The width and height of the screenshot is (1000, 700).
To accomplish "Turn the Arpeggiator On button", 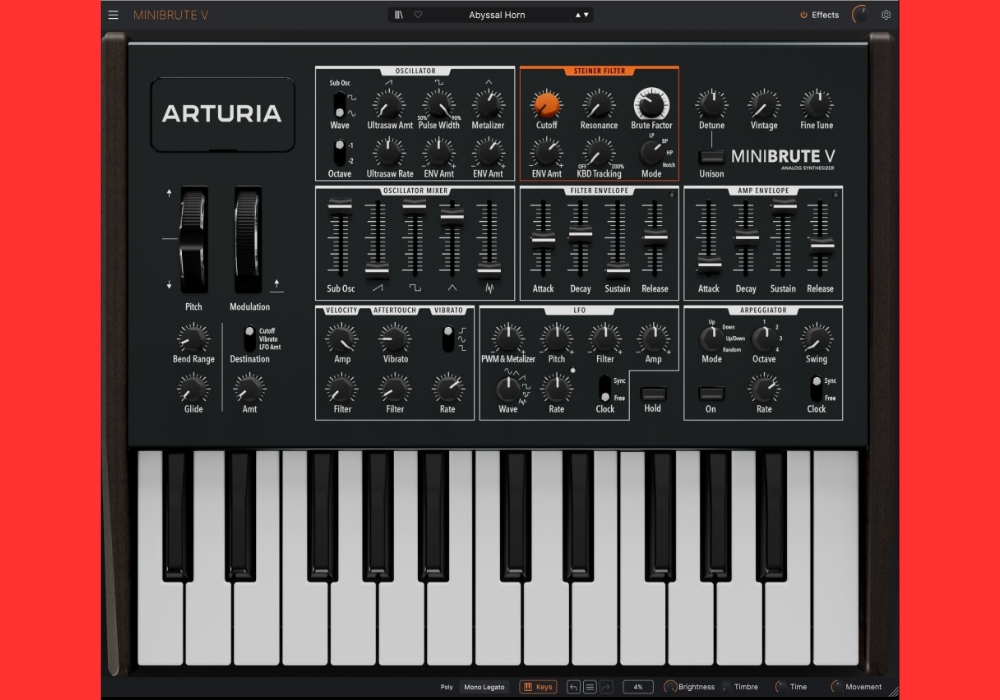I will [710, 394].
